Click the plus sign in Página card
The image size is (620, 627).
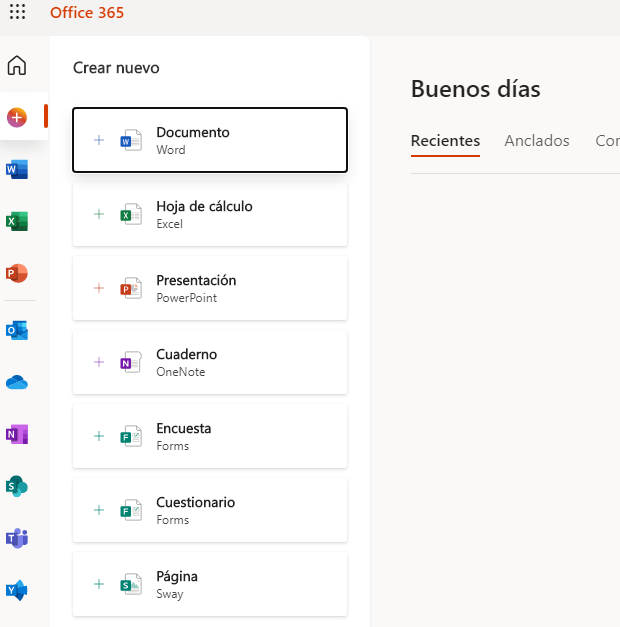[x=99, y=584]
